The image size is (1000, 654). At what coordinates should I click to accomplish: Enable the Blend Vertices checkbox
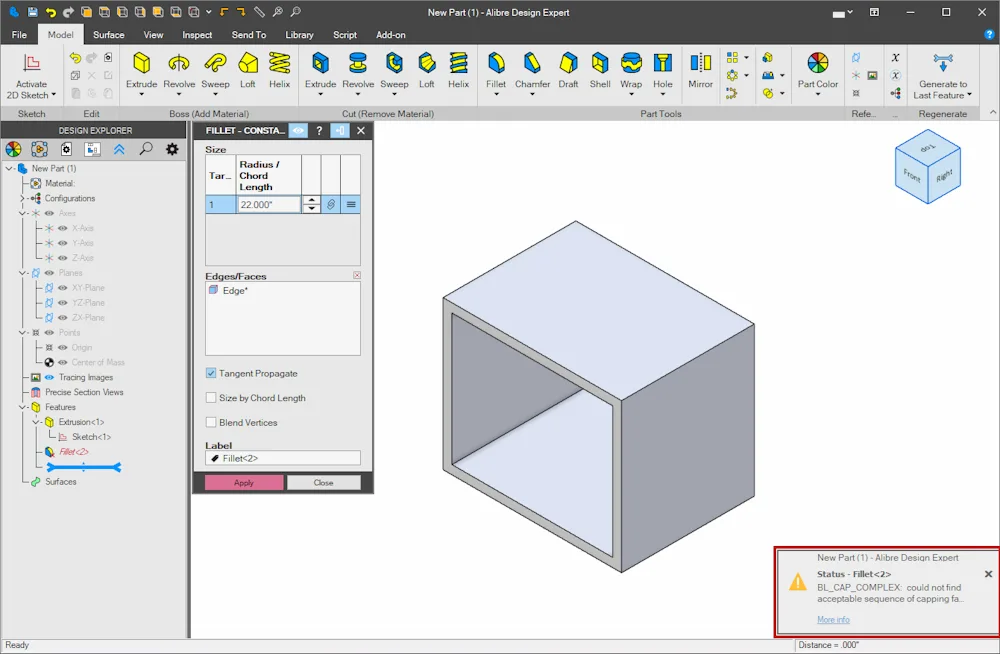click(x=211, y=422)
